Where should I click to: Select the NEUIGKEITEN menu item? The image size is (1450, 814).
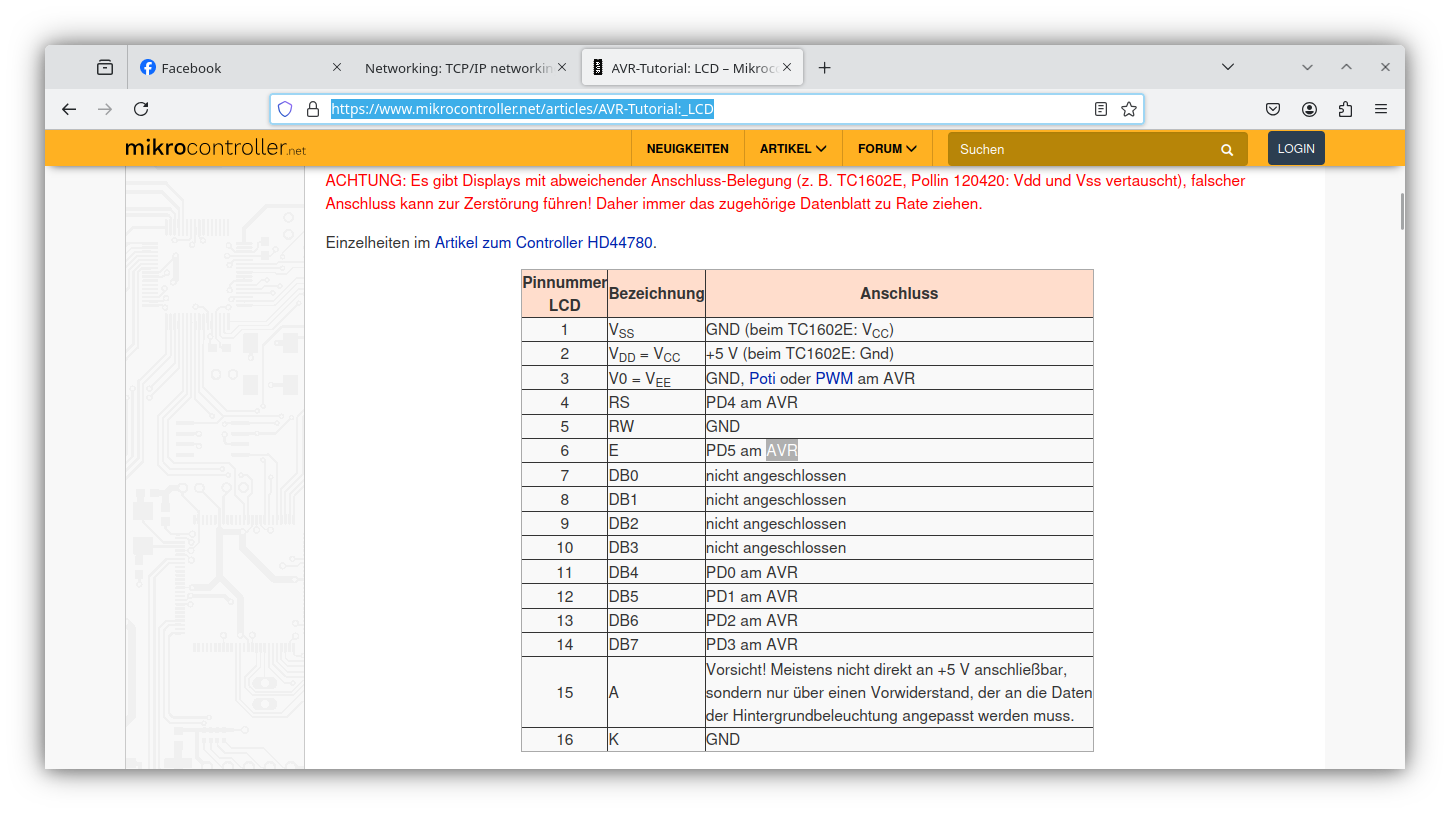[687, 147]
